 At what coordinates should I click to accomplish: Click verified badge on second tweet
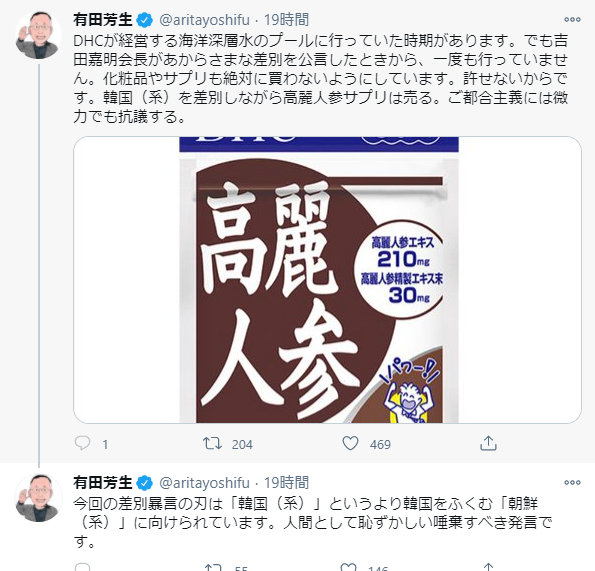tap(145, 483)
